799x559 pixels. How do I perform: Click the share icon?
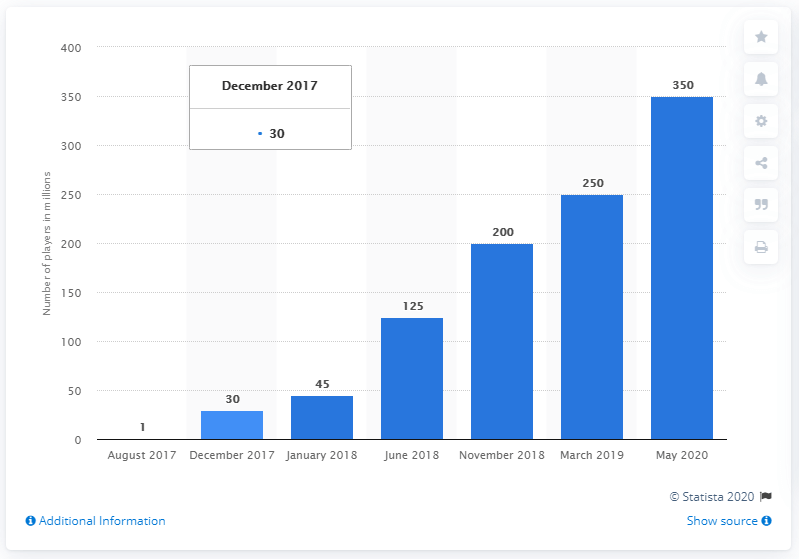pos(761,163)
